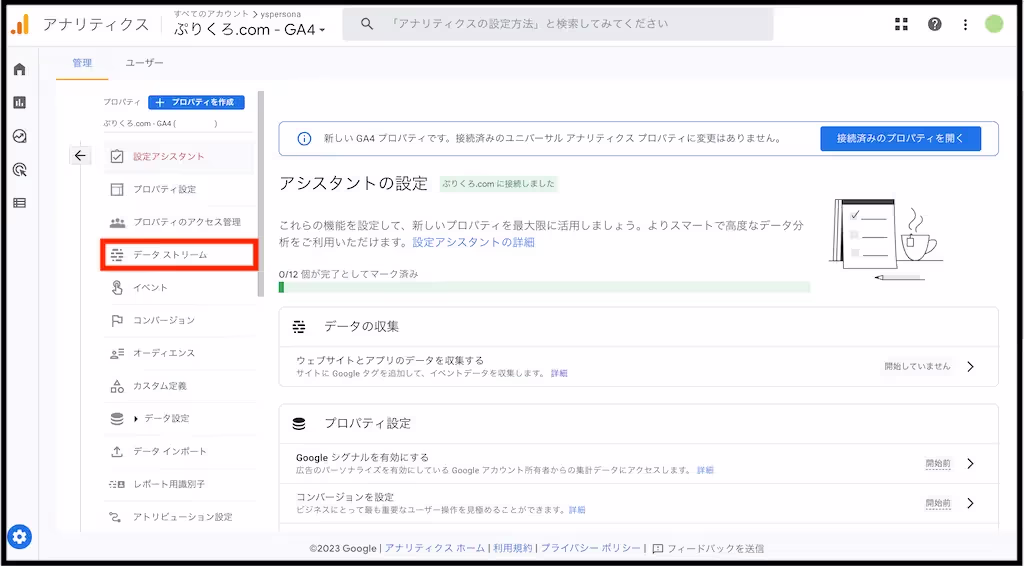Open アナリティクス ホーム footer link
Screen dimensions: 1024x566
434,548
